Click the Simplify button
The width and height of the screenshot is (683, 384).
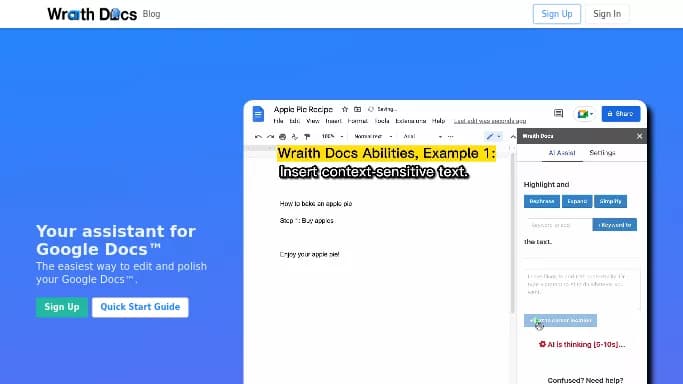[x=610, y=202]
